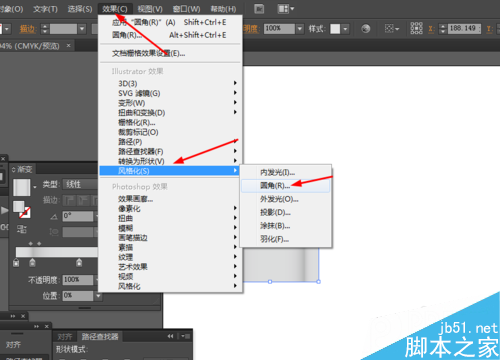This screenshot has width=500, height=360.
Task: Expand the SVG 滤镜(G) submenu
Action: coord(170,93)
